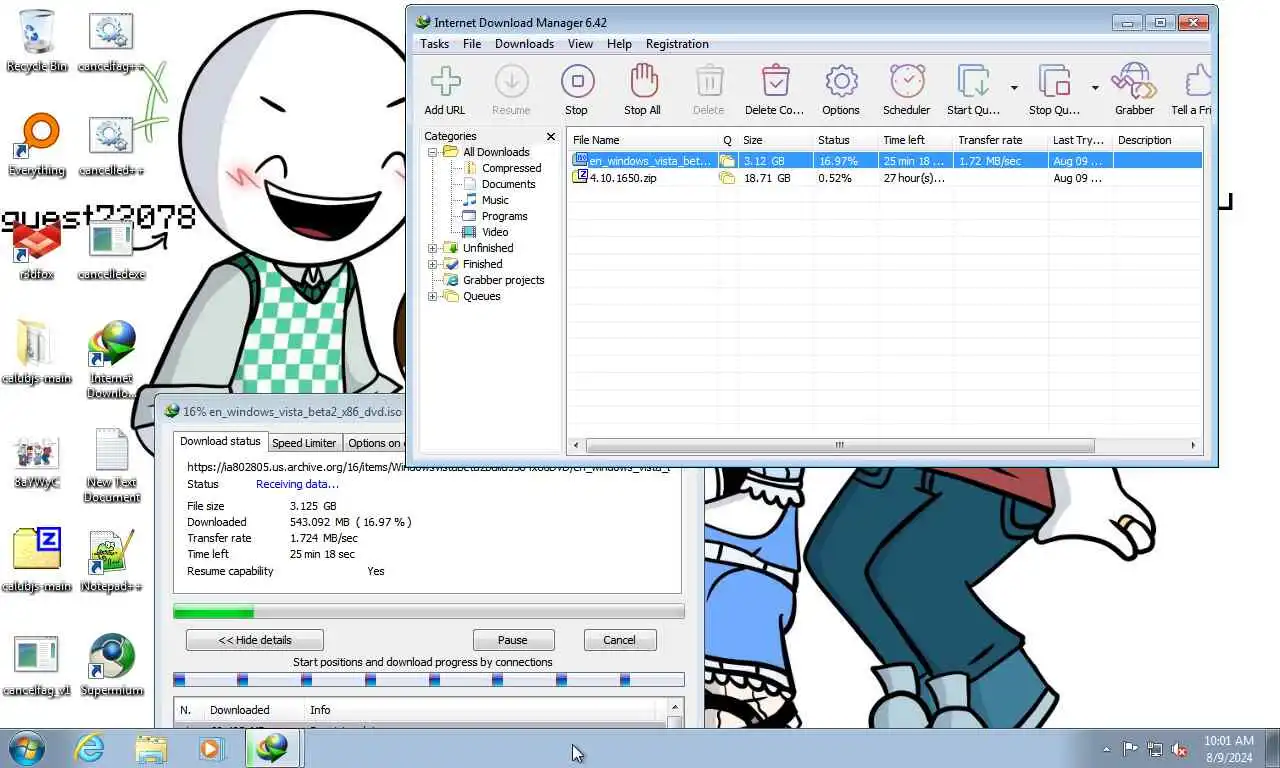Image resolution: width=1280 pixels, height=768 pixels.
Task: Click the horizontal scrollbar of the download list
Action: tap(840, 445)
